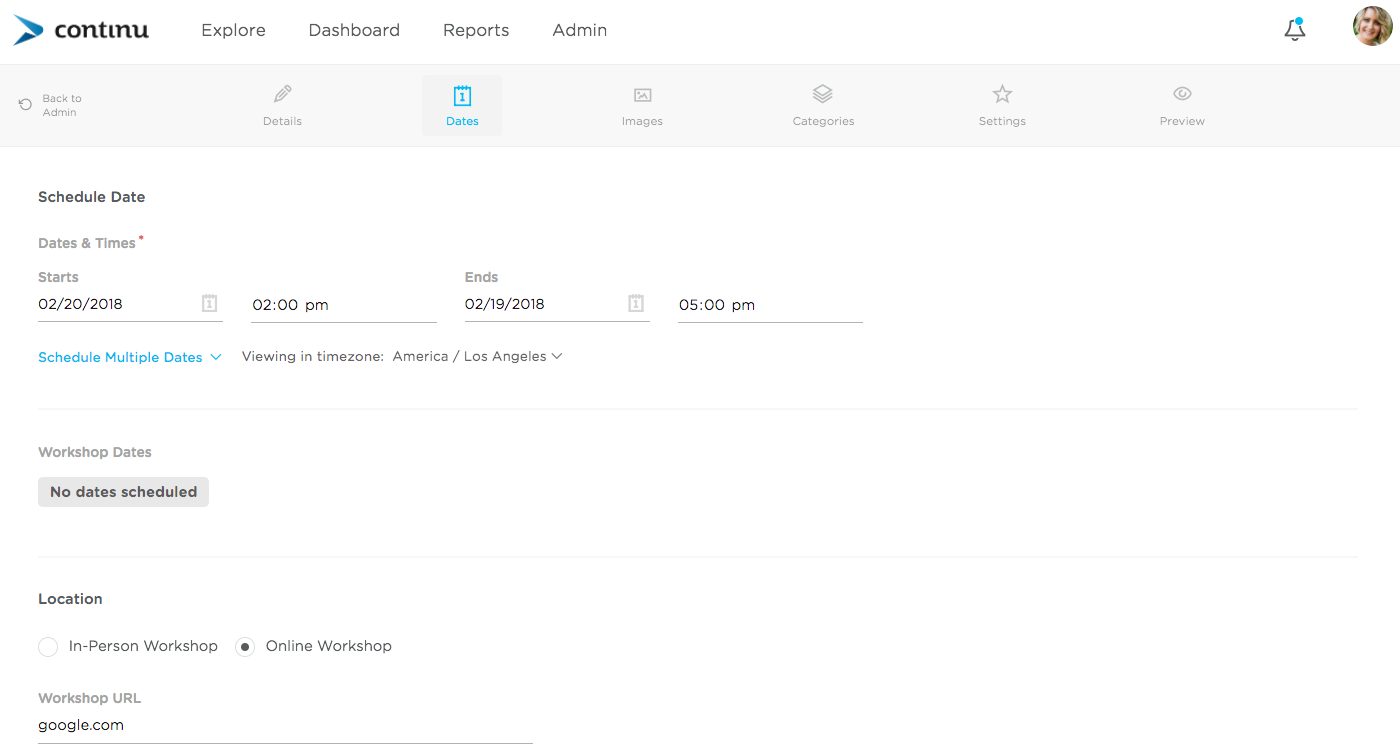Select the In-Person Workshop option
This screenshot has height=750, width=1400.
coord(128,646)
